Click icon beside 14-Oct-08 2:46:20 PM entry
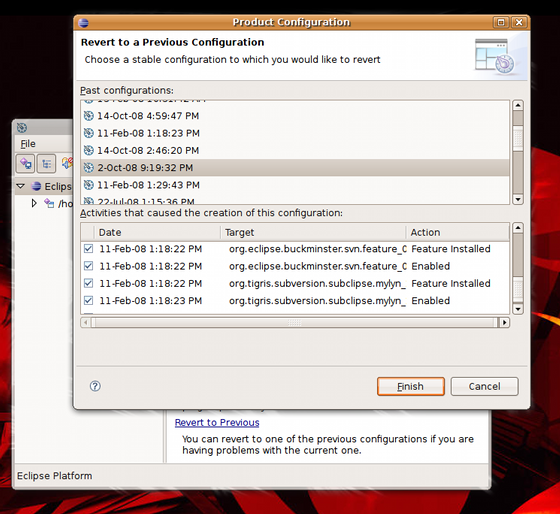 88,150
